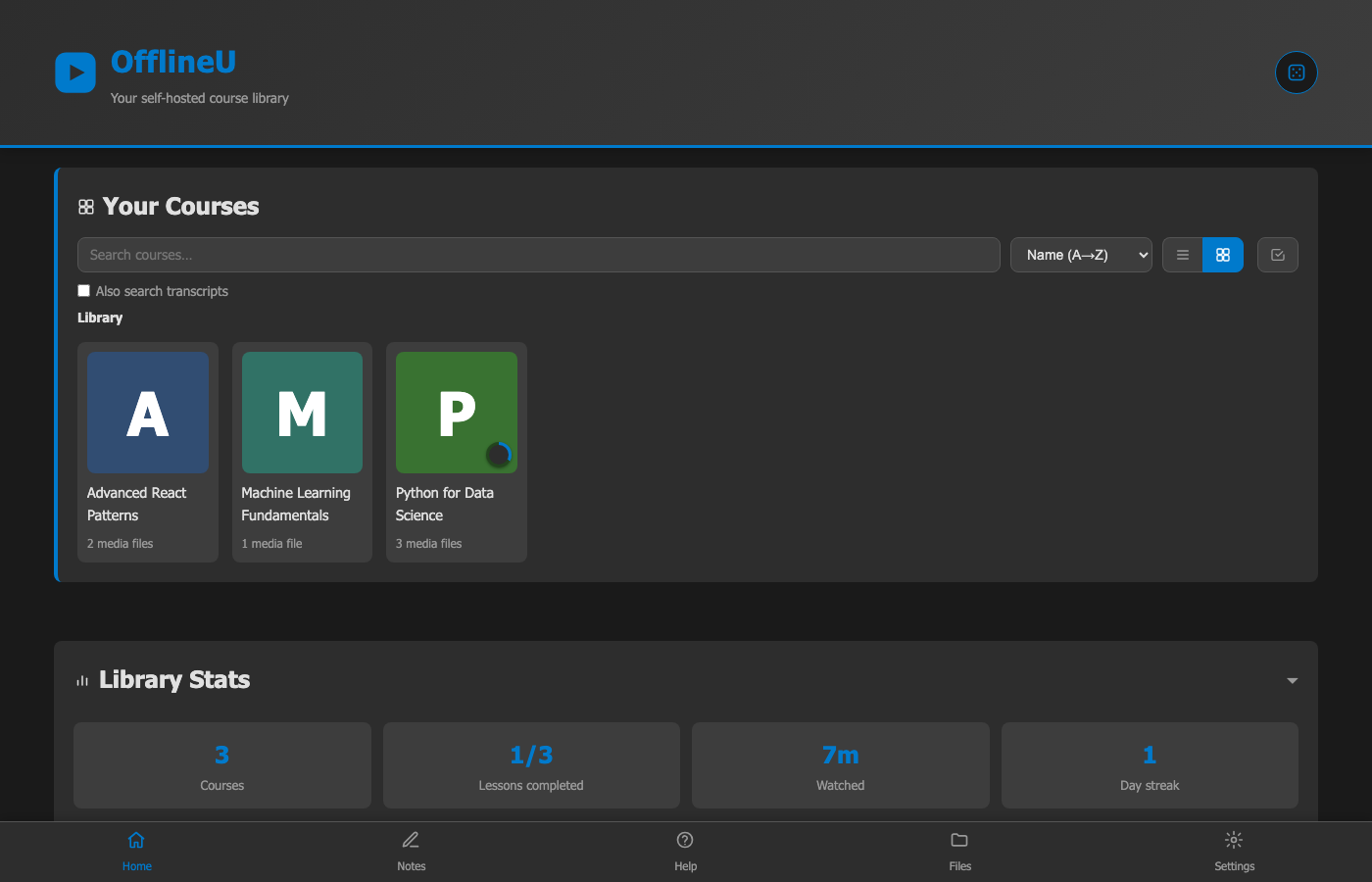Image resolution: width=1372 pixels, height=882 pixels.
Task: Click the dice icon button in header
Action: coord(1296,73)
